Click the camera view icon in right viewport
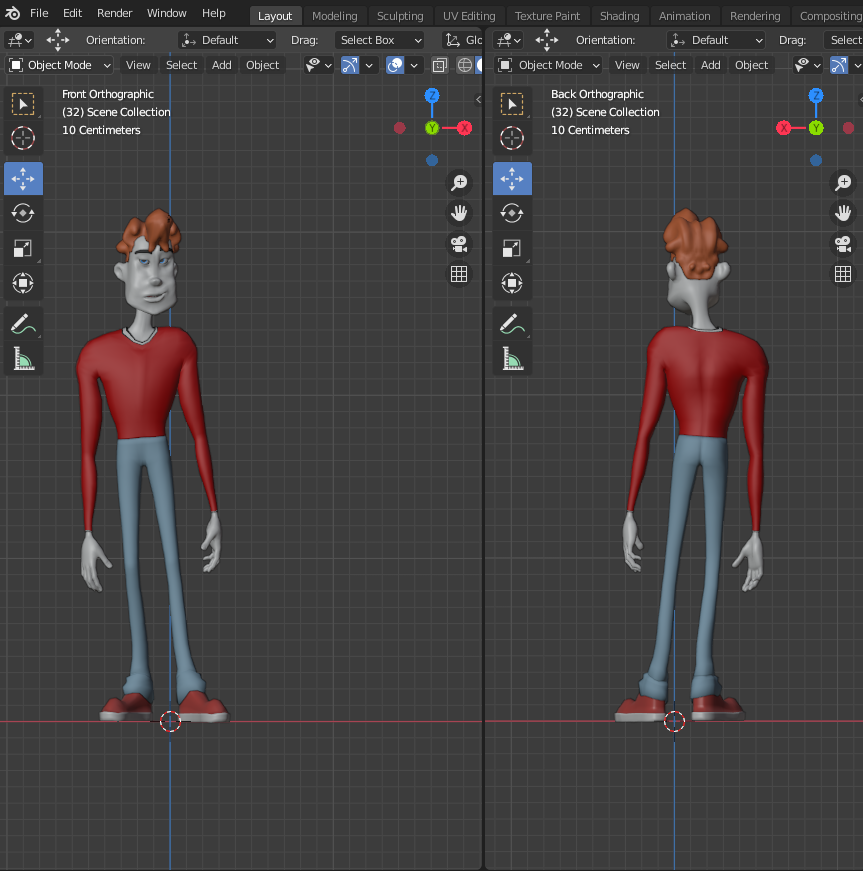 click(843, 245)
